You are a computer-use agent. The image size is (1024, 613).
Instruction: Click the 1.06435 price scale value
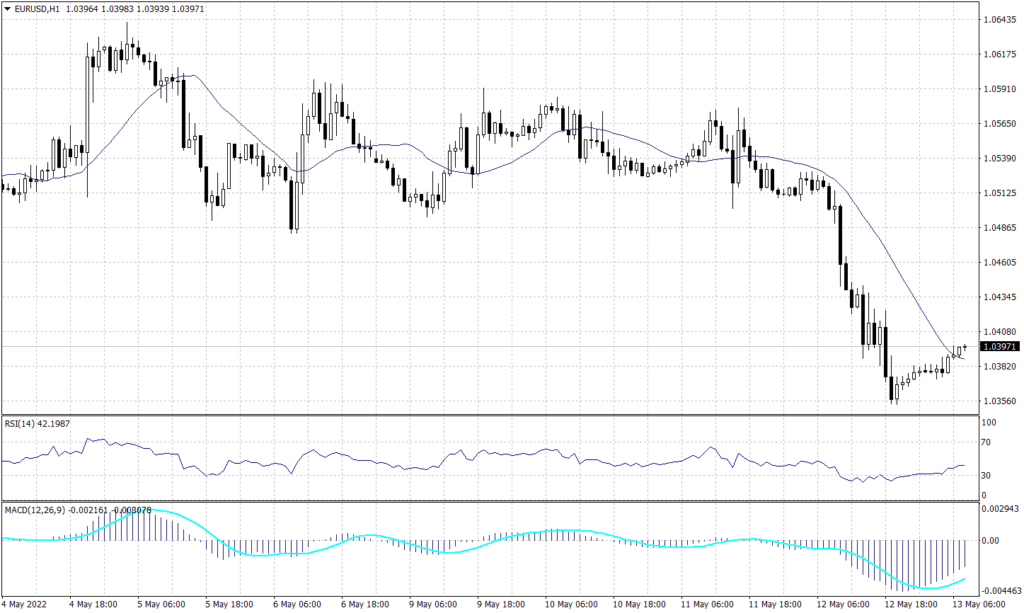(1000, 18)
